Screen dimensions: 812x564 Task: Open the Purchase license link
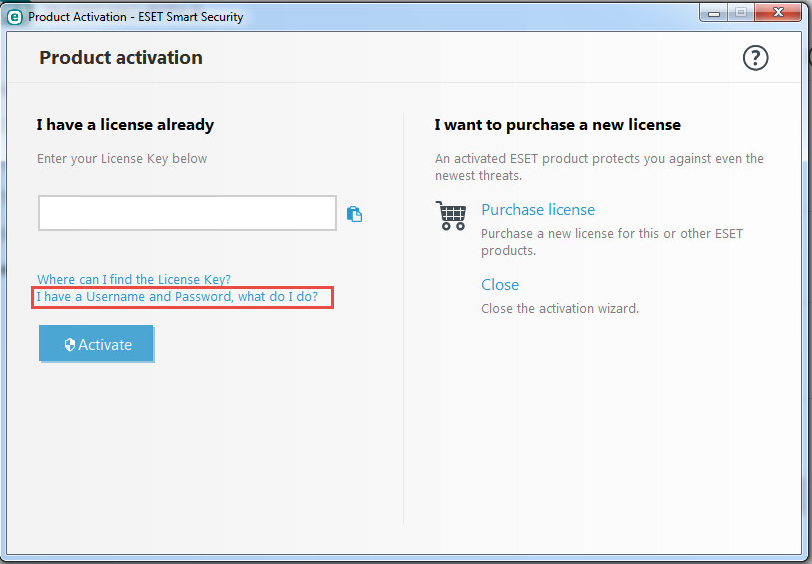coord(538,210)
